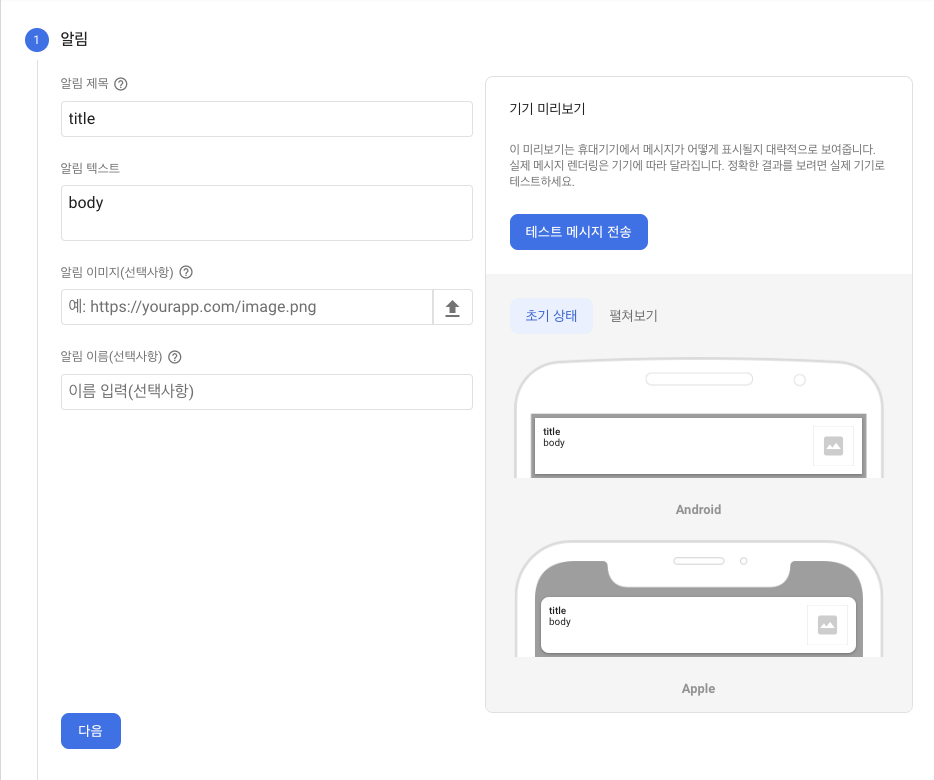Click the 기기 미리보기 heading
934x780 pixels.
pyautogui.click(x=547, y=109)
